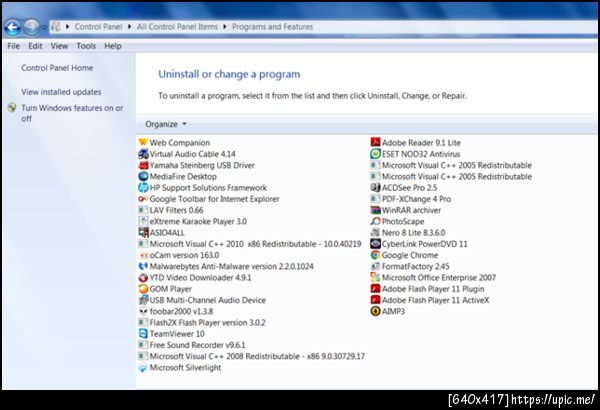Open the Organize dropdown
This screenshot has height=410, width=600.
coord(166,124)
